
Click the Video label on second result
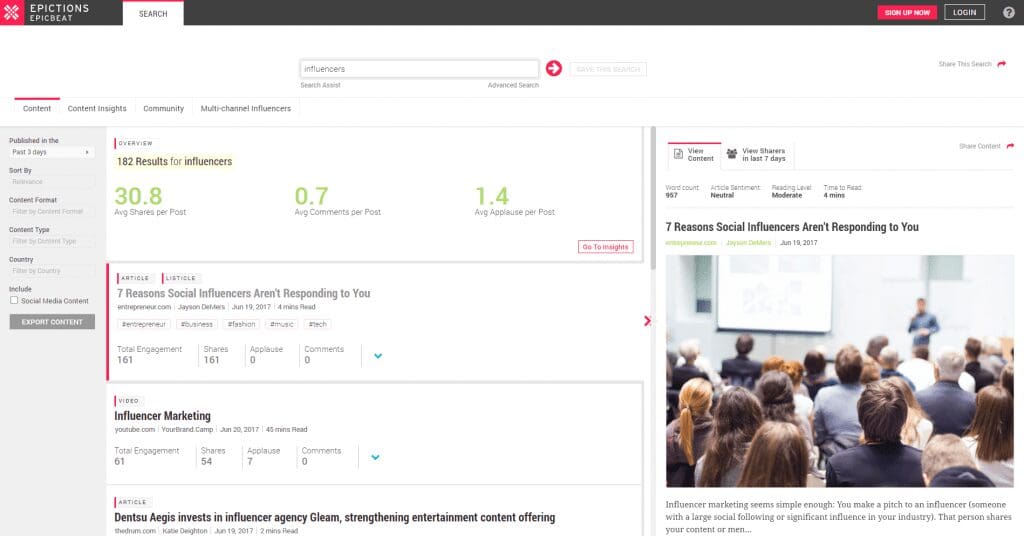point(129,401)
